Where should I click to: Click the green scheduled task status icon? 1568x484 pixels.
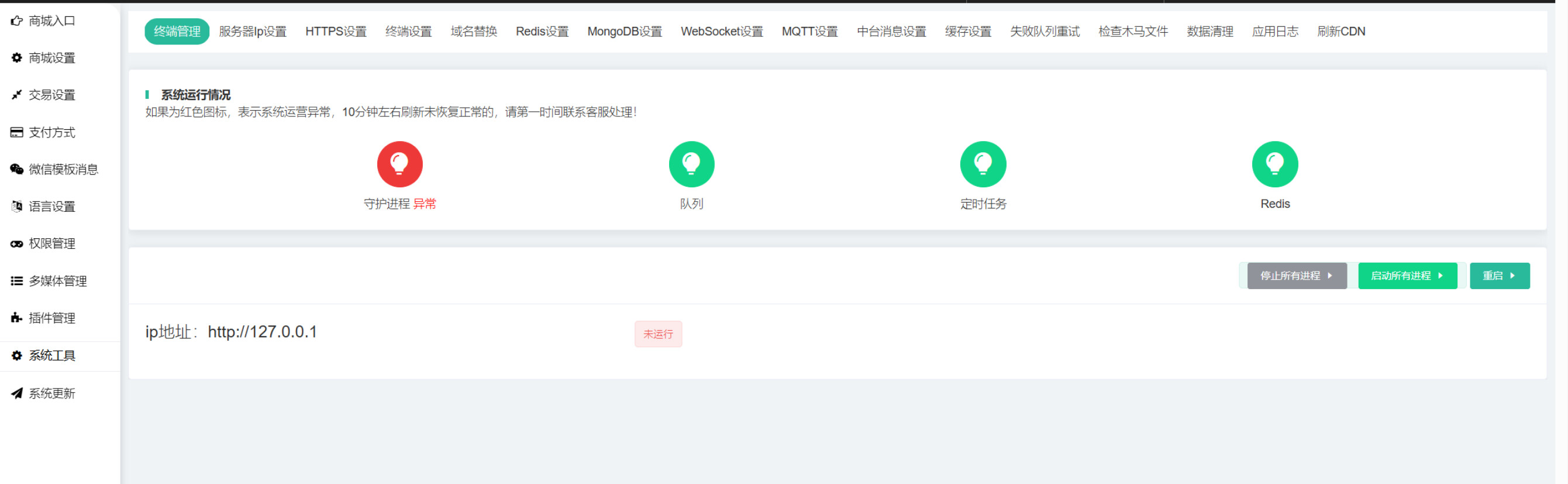[983, 164]
